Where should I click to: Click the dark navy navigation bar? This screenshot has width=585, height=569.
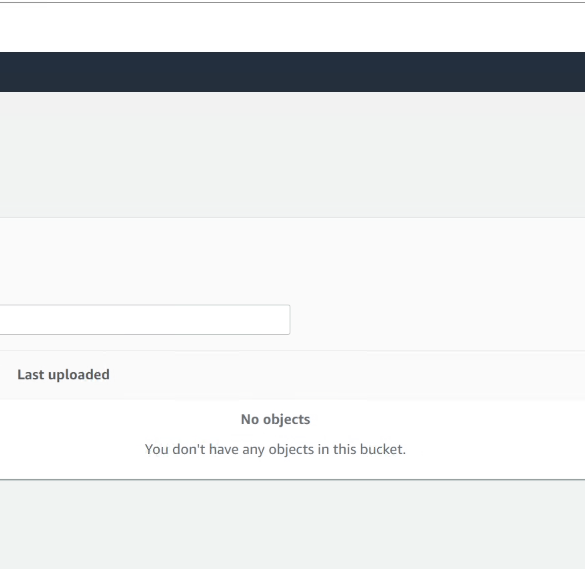292,72
